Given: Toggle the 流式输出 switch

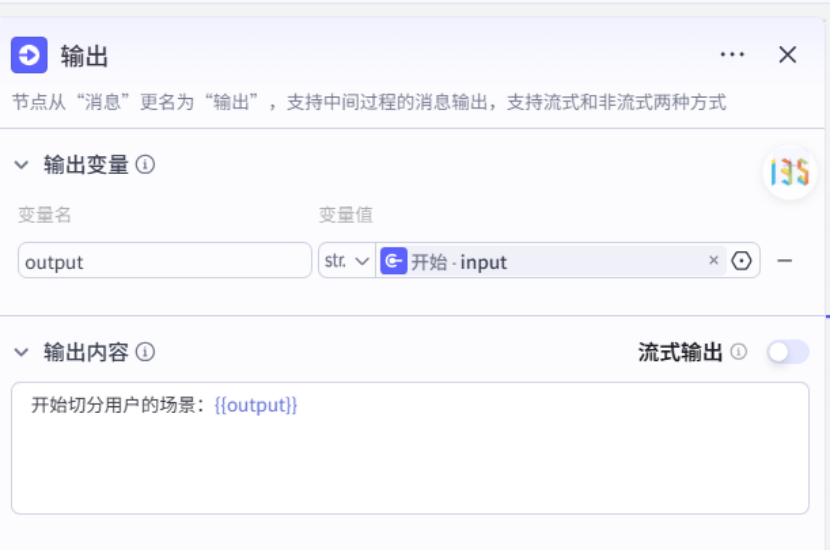Looking at the screenshot, I should [x=788, y=352].
